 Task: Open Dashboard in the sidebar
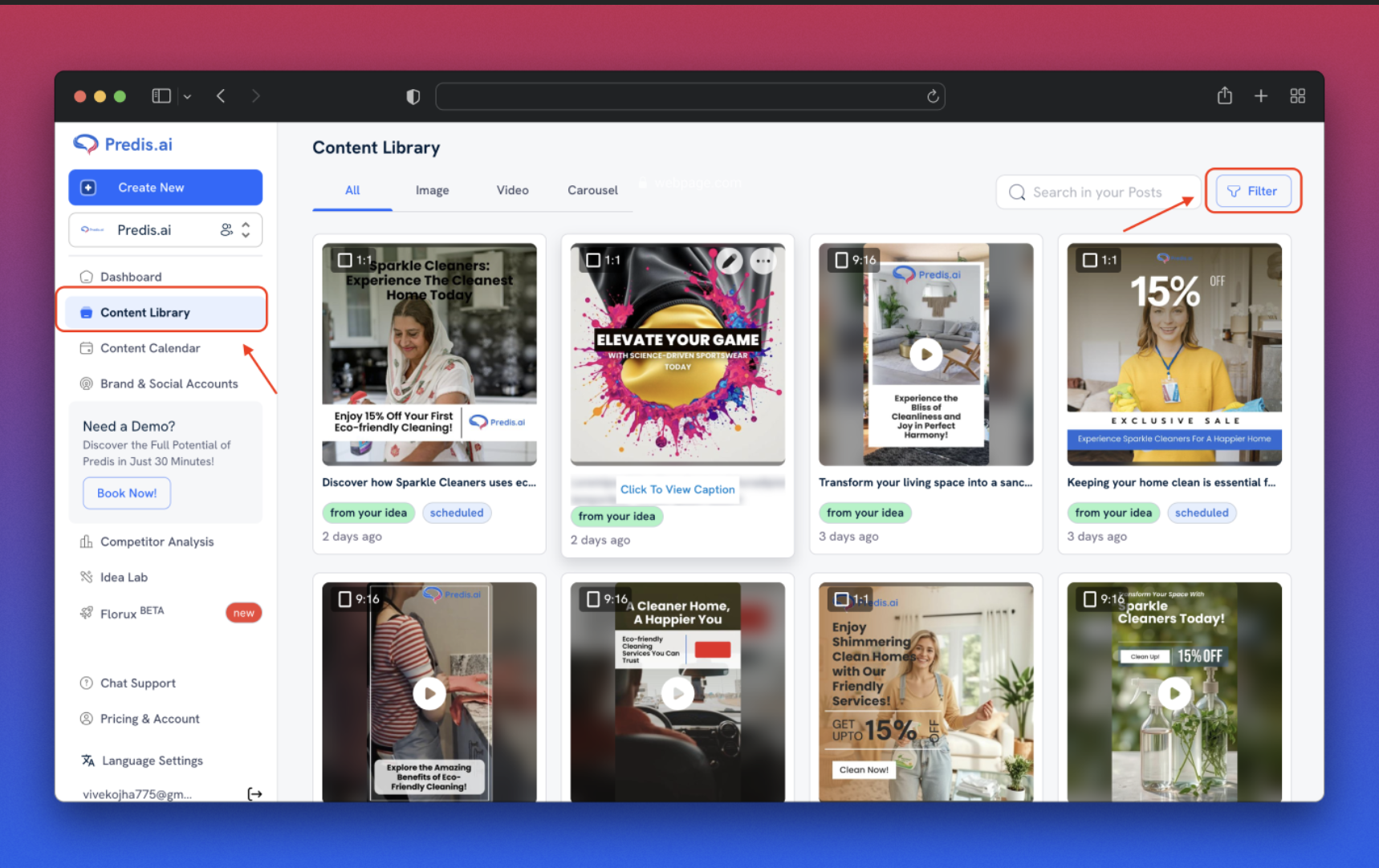click(x=131, y=277)
